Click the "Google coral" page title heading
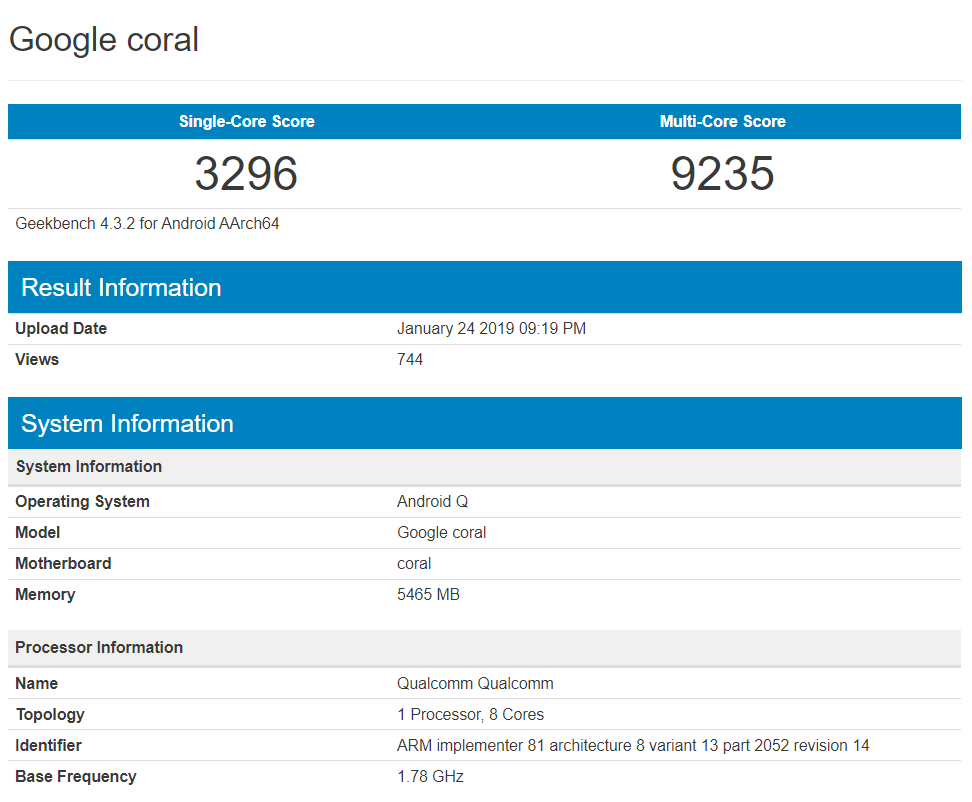The width and height of the screenshot is (972, 802). point(104,40)
